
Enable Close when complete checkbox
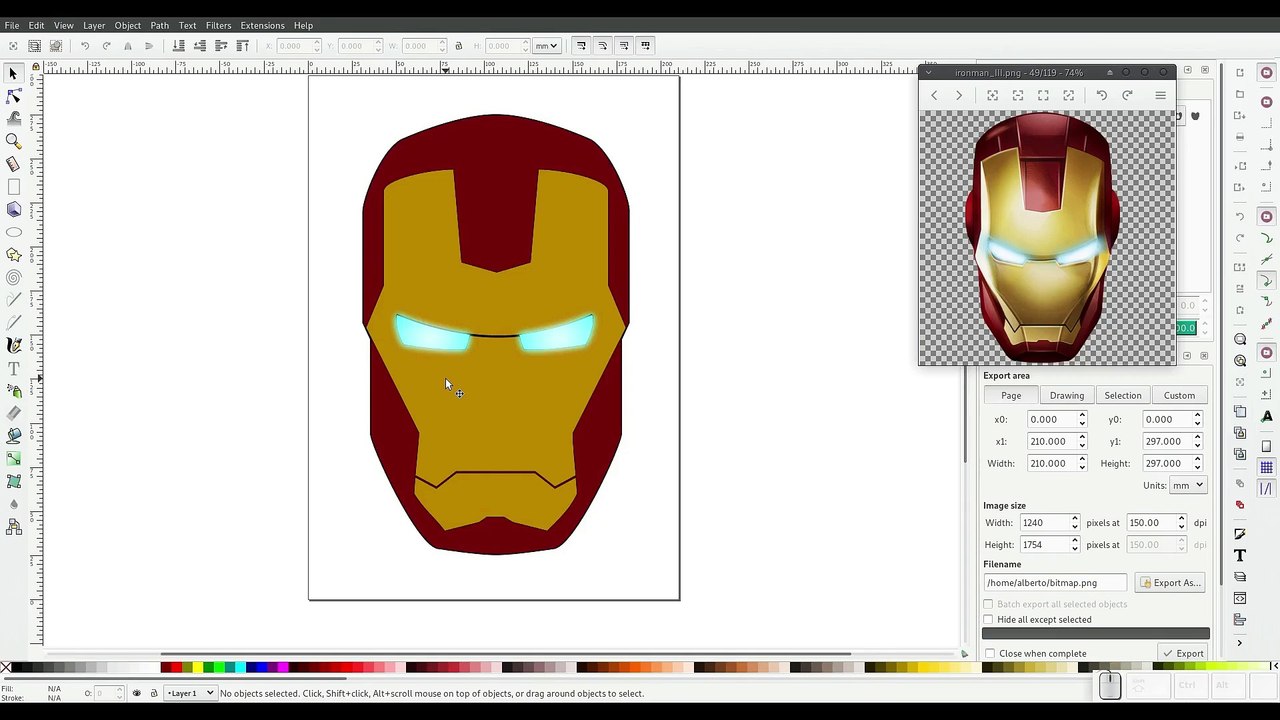point(990,654)
